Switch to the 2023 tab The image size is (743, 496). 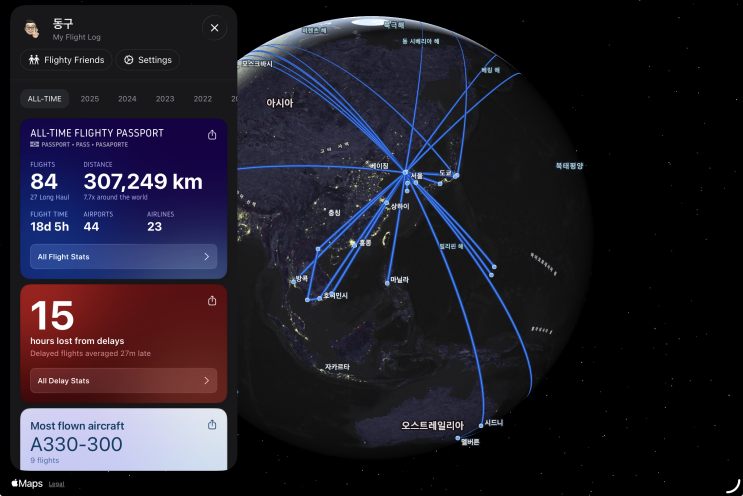click(165, 99)
